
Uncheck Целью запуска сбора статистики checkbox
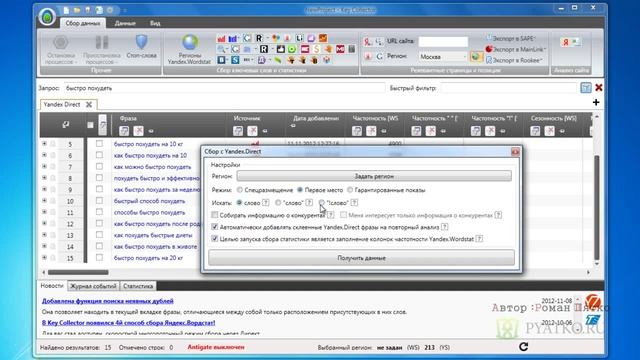(215, 238)
